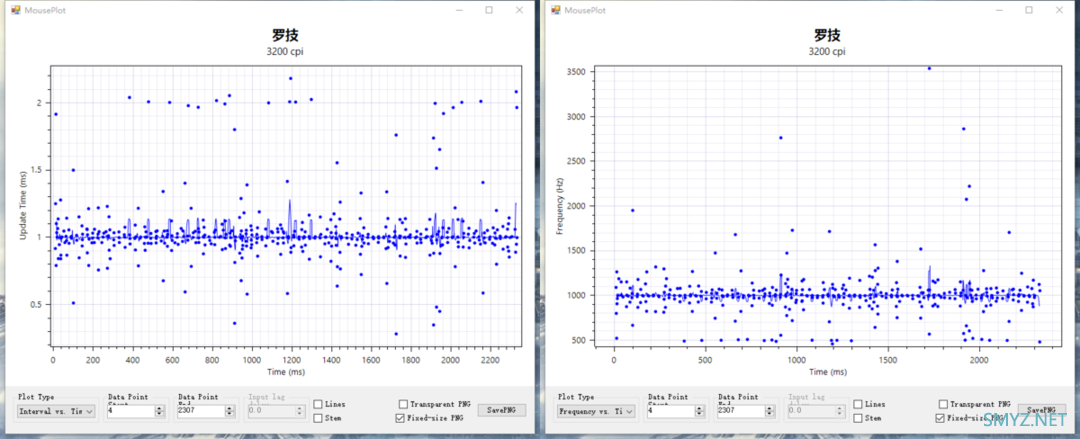Click SavePNG button in the Frequency plot window

click(x=1042, y=410)
